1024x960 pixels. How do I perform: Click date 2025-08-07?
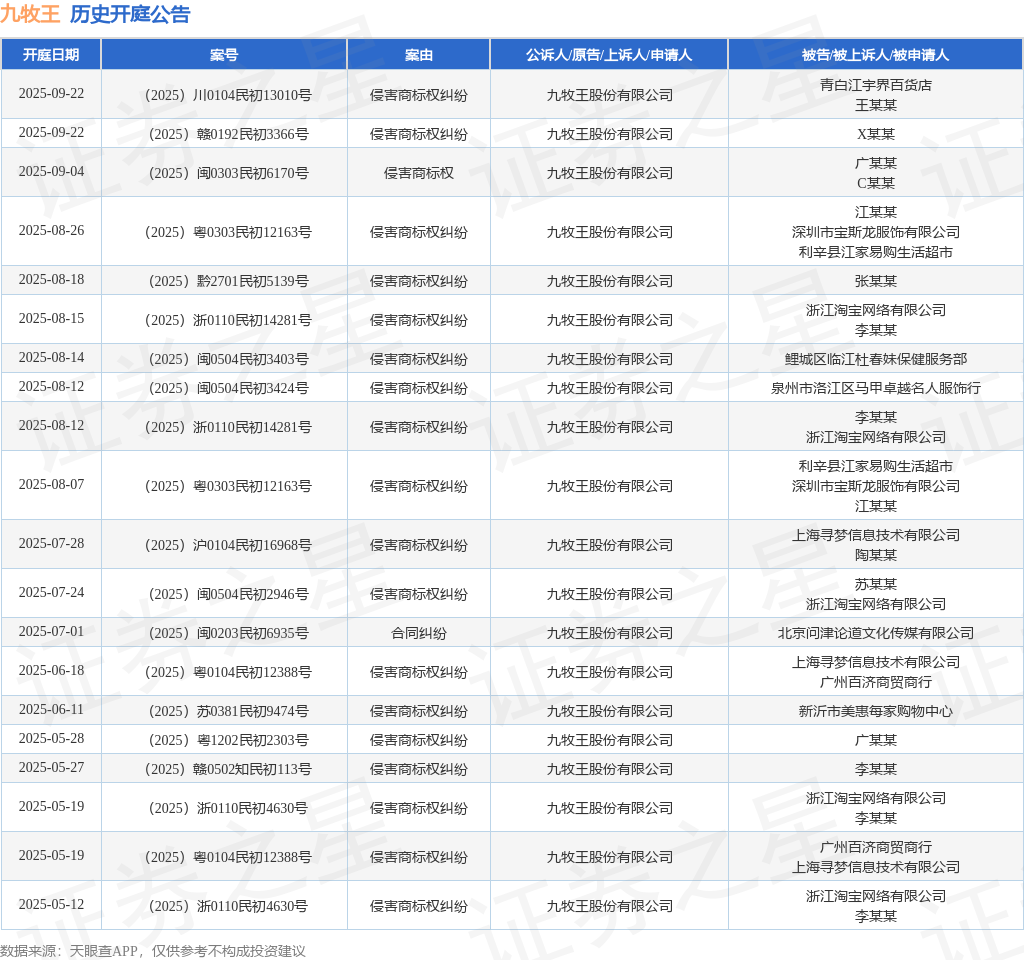click(51, 485)
